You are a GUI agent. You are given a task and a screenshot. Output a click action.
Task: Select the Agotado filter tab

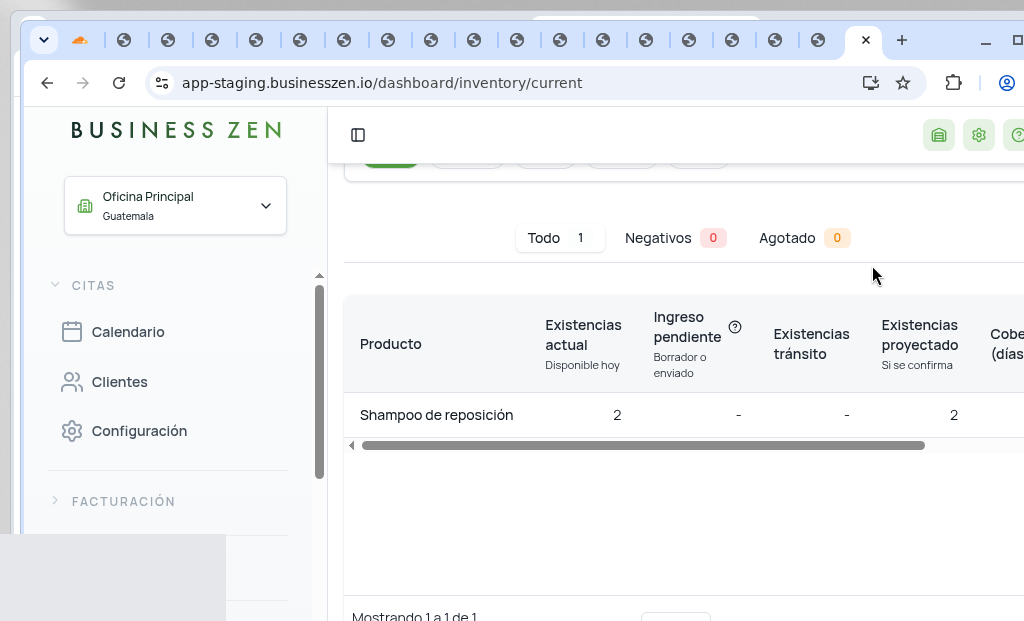(803, 238)
